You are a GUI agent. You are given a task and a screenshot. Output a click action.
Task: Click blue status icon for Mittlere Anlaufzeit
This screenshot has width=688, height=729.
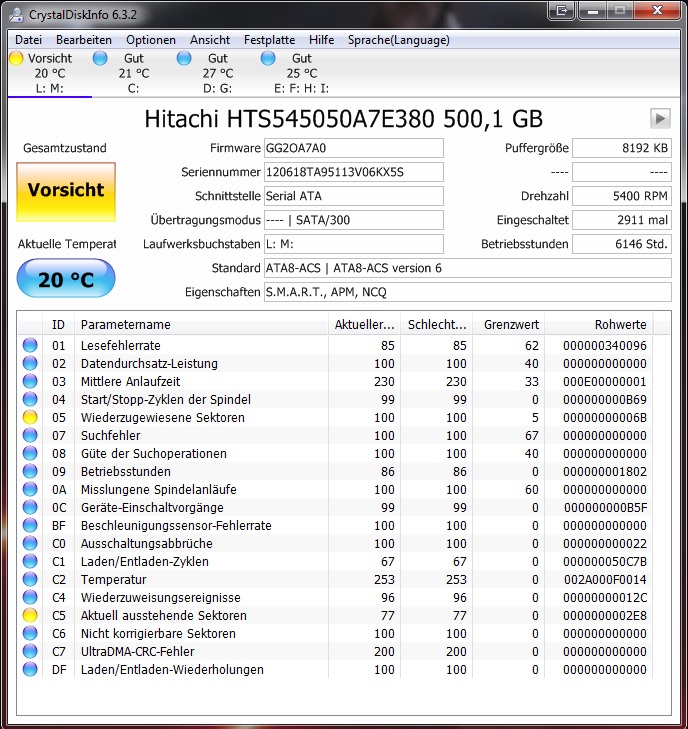click(30, 381)
